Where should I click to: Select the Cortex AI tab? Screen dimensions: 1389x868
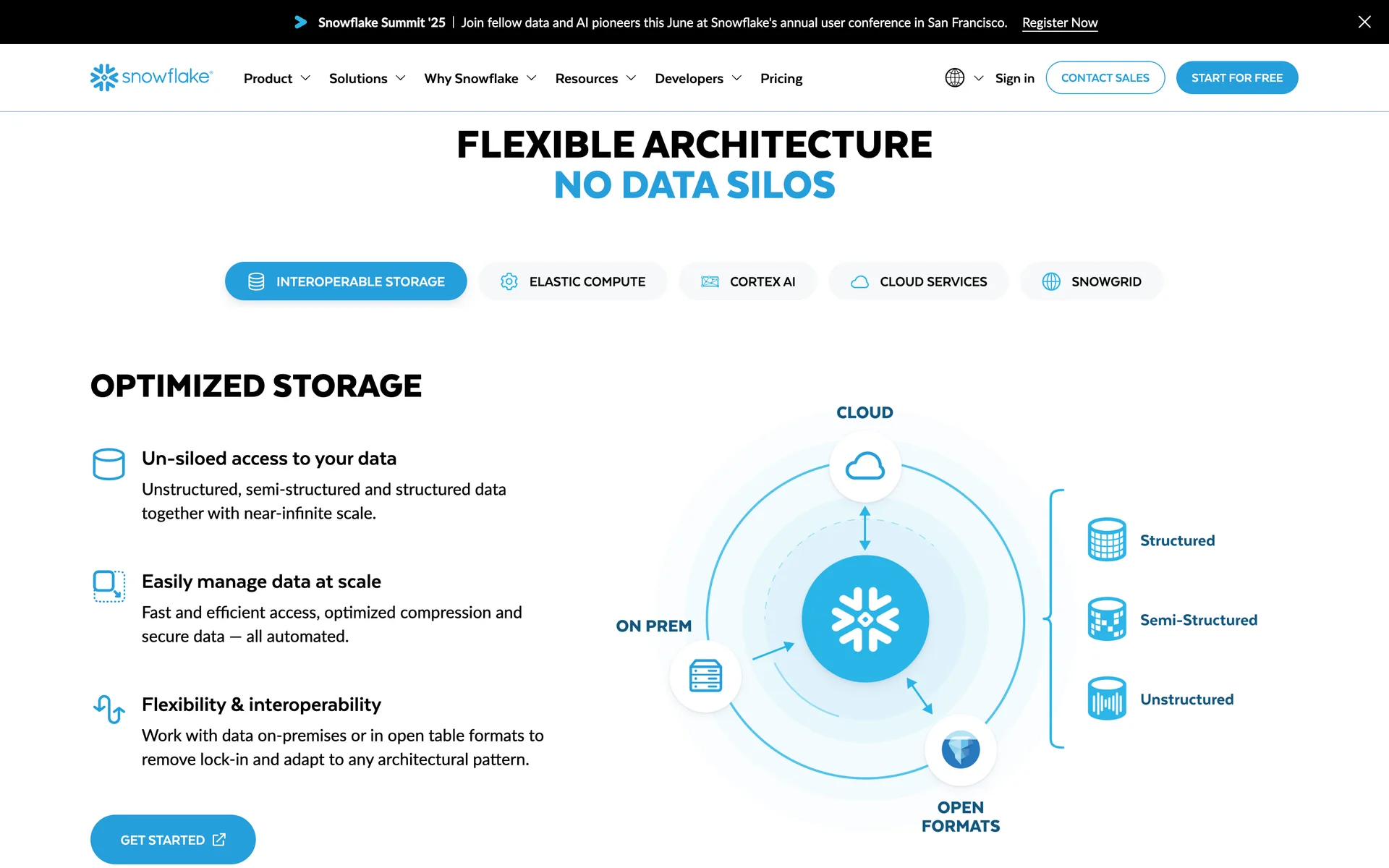point(747,281)
